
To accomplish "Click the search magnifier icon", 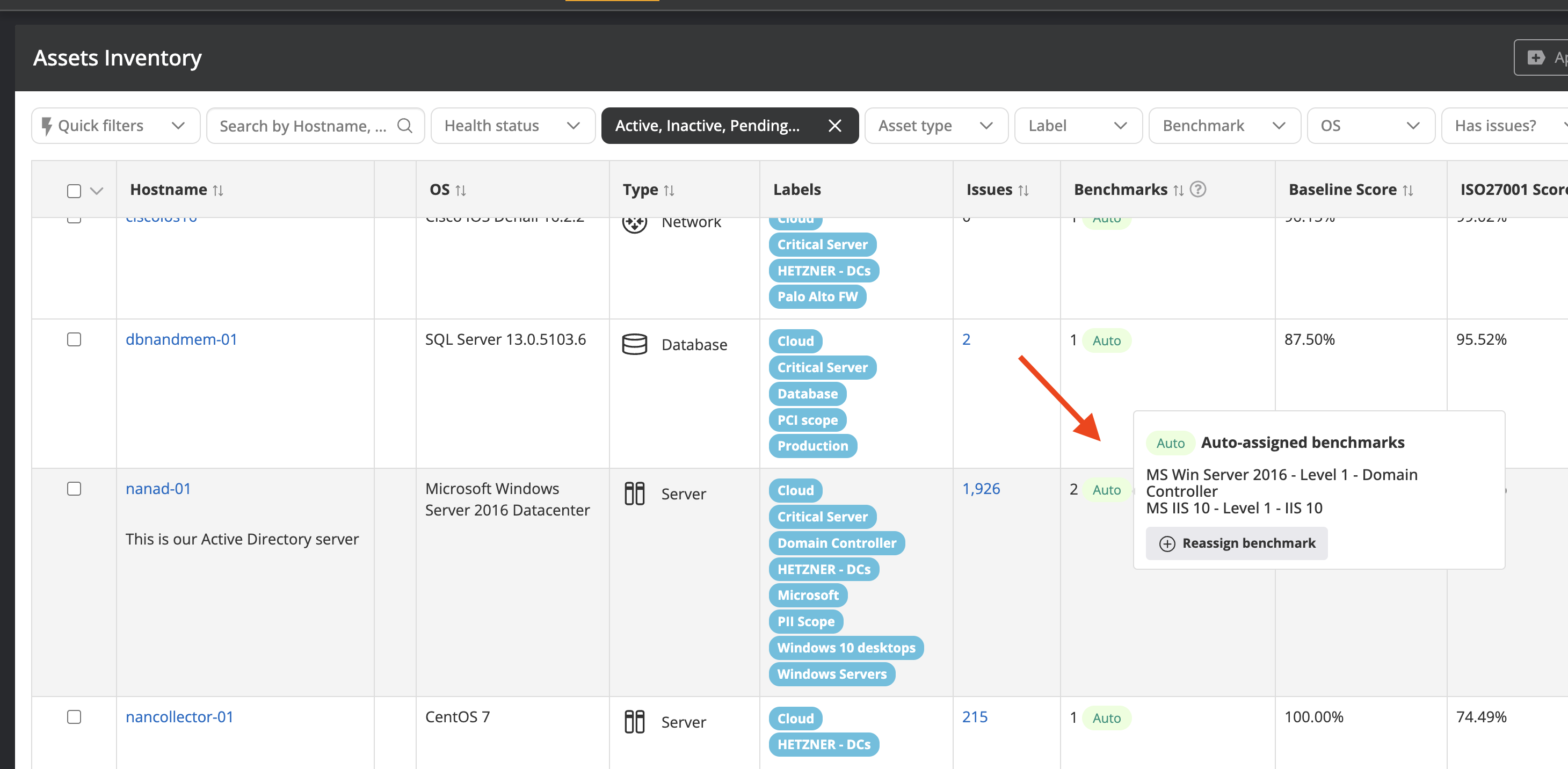I will click(404, 126).
